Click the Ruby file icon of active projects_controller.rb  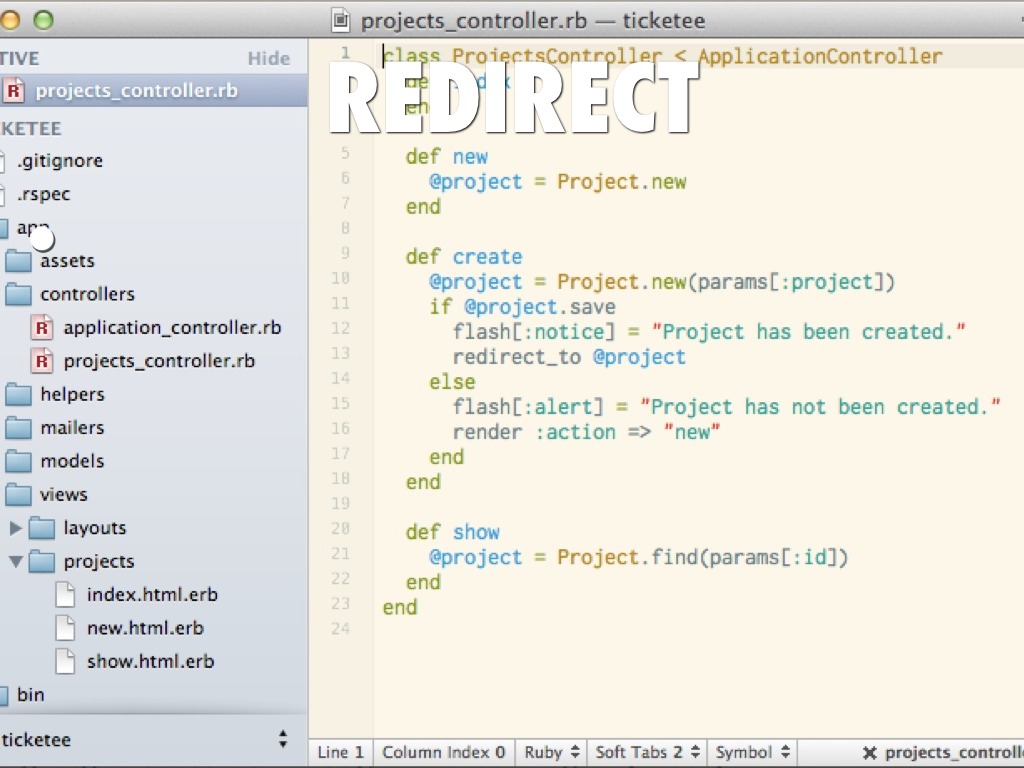tap(14, 91)
